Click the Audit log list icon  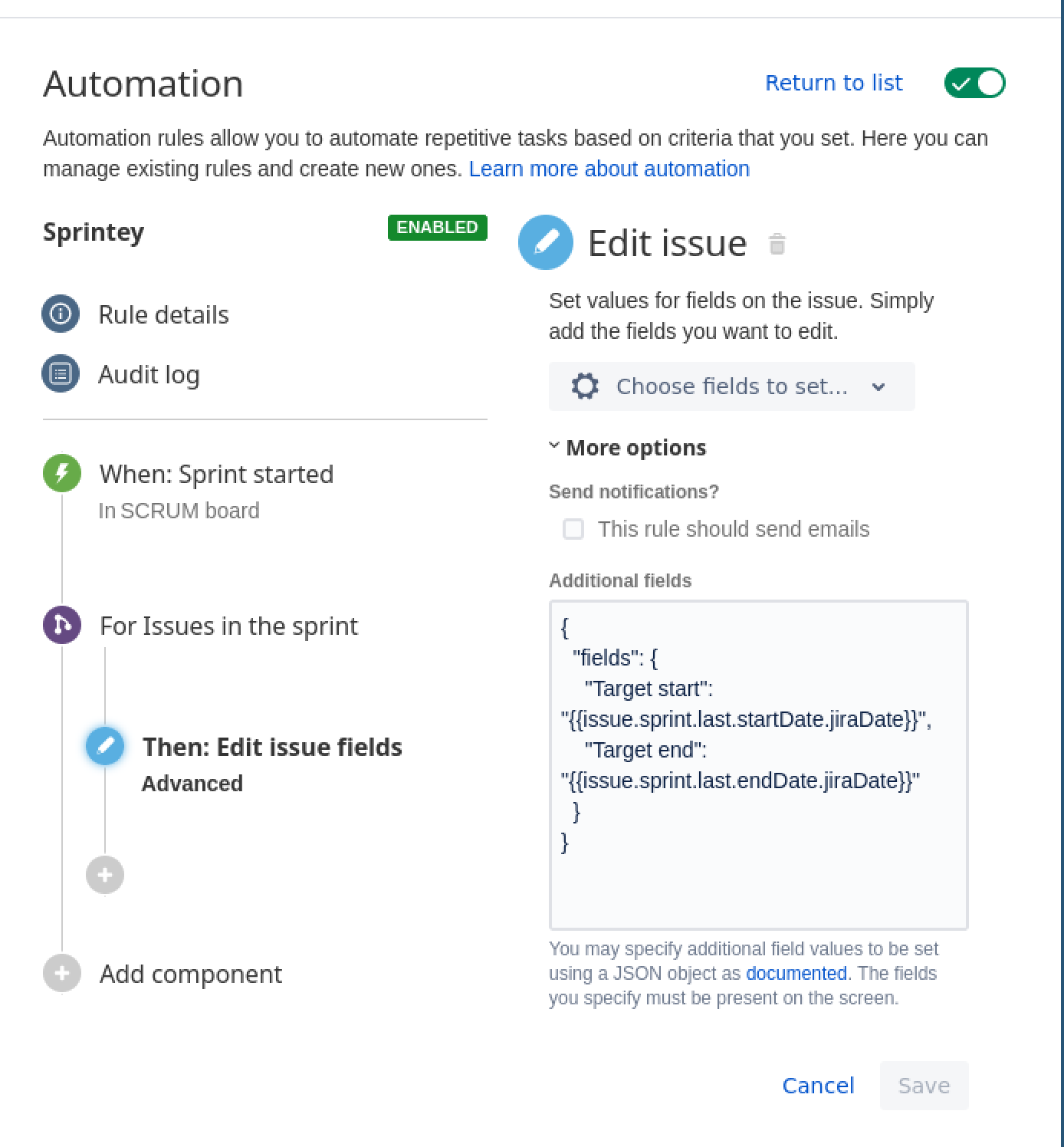click(x=61, y=373)
